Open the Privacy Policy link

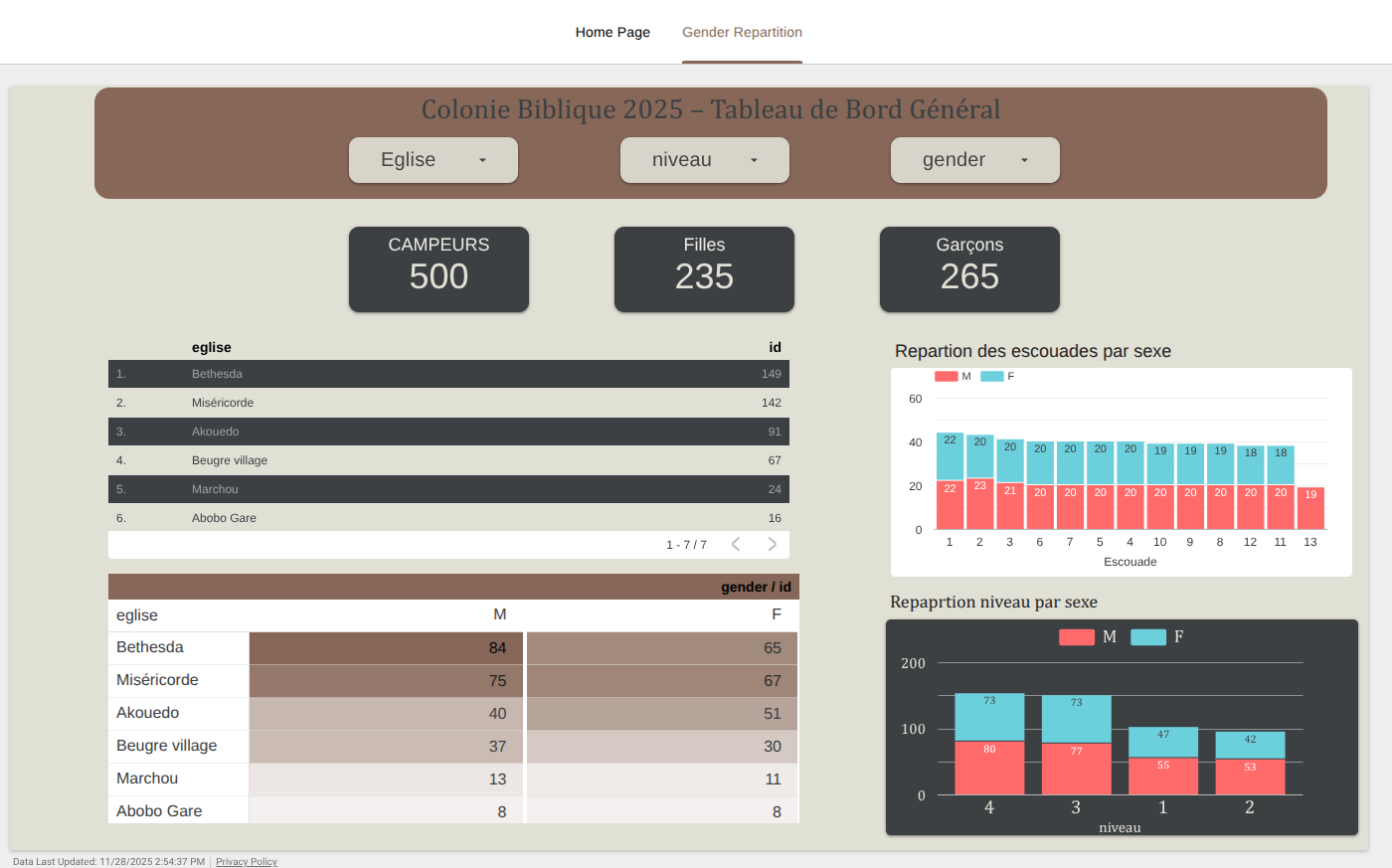pyautogui.click(x=246, y=861)
